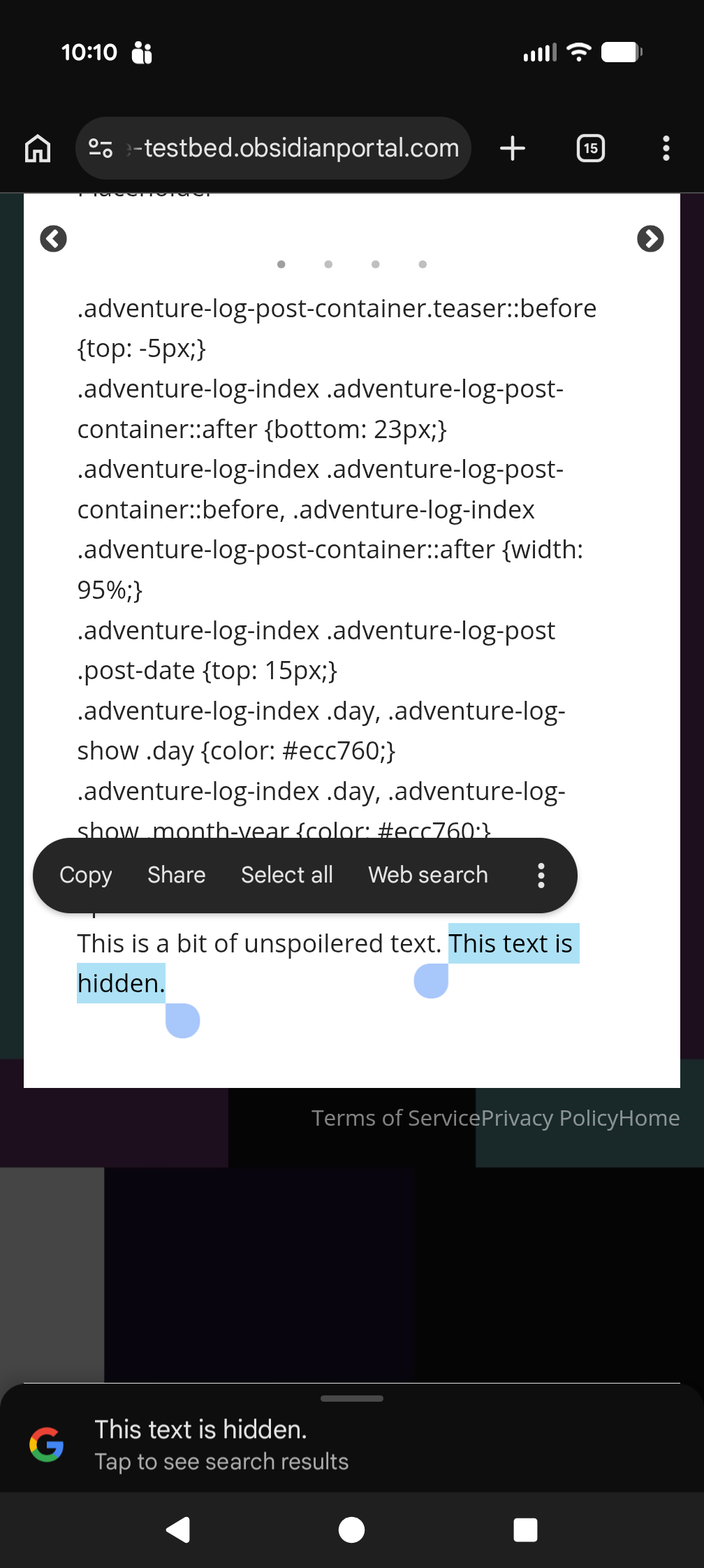Screen dimensions: 704x1568
Task: Expand more options in selection toolbar
Action: [x=541, y=875]
